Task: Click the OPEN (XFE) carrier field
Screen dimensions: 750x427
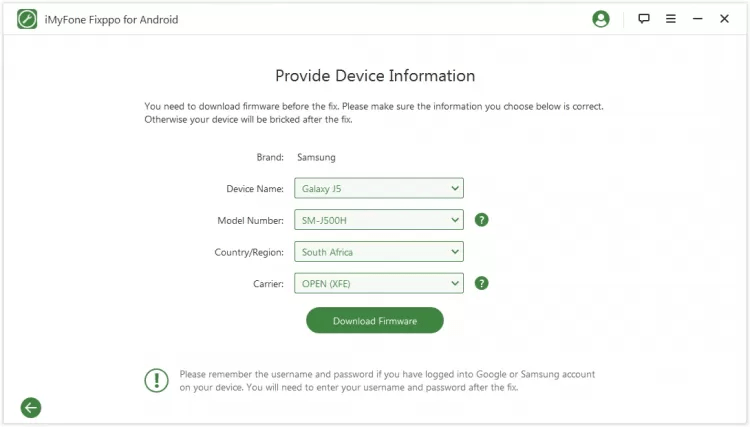Action: coord(370,283)
